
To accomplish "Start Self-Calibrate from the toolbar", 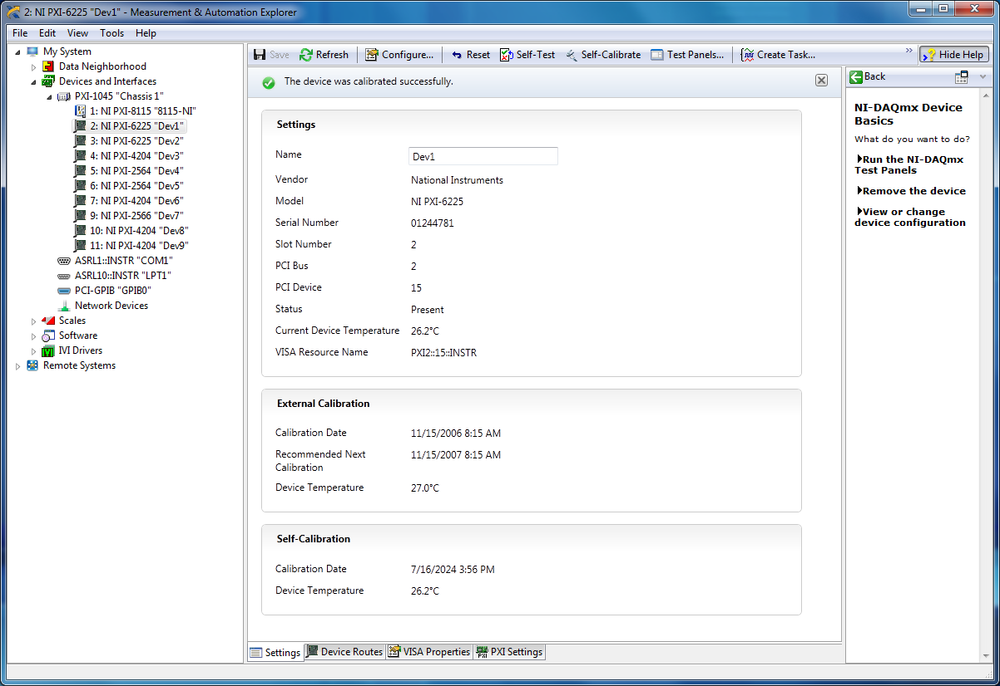I will 603,55.
